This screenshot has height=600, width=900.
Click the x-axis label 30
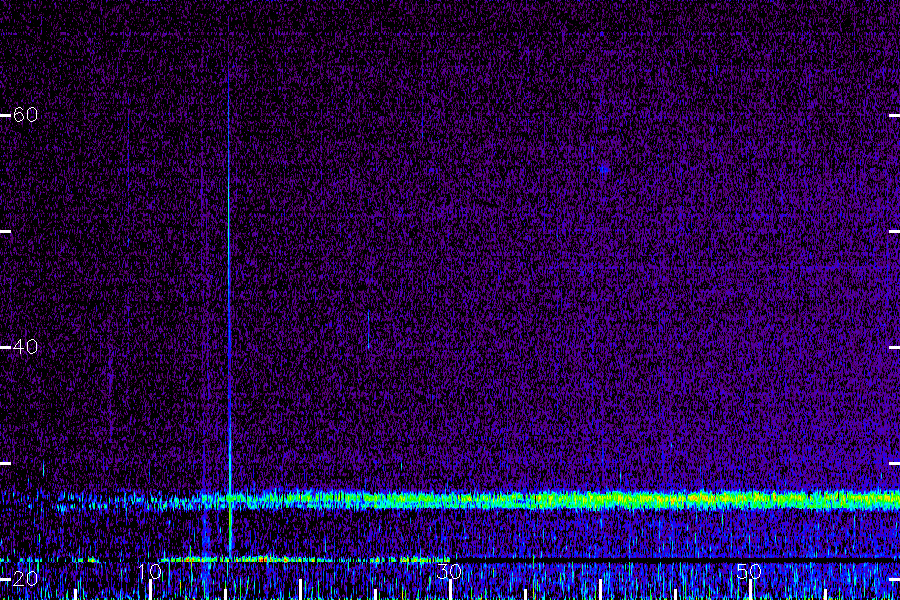[x=449, y=572]
